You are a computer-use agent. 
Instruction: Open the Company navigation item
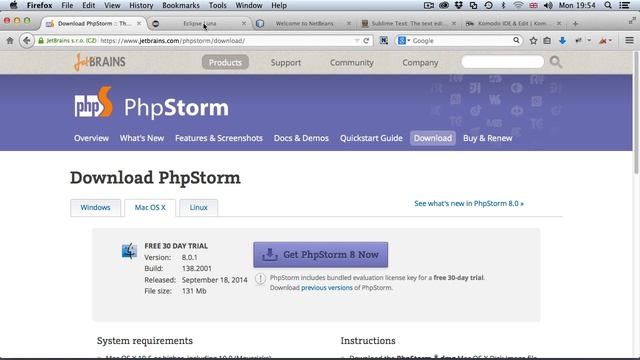point(420,62)
